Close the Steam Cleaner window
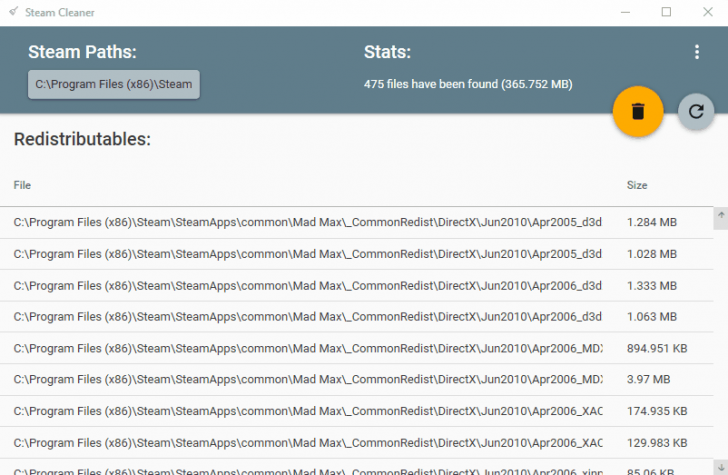Image resolution: width=728 pixels, height=475 pixels. point(708,12)
